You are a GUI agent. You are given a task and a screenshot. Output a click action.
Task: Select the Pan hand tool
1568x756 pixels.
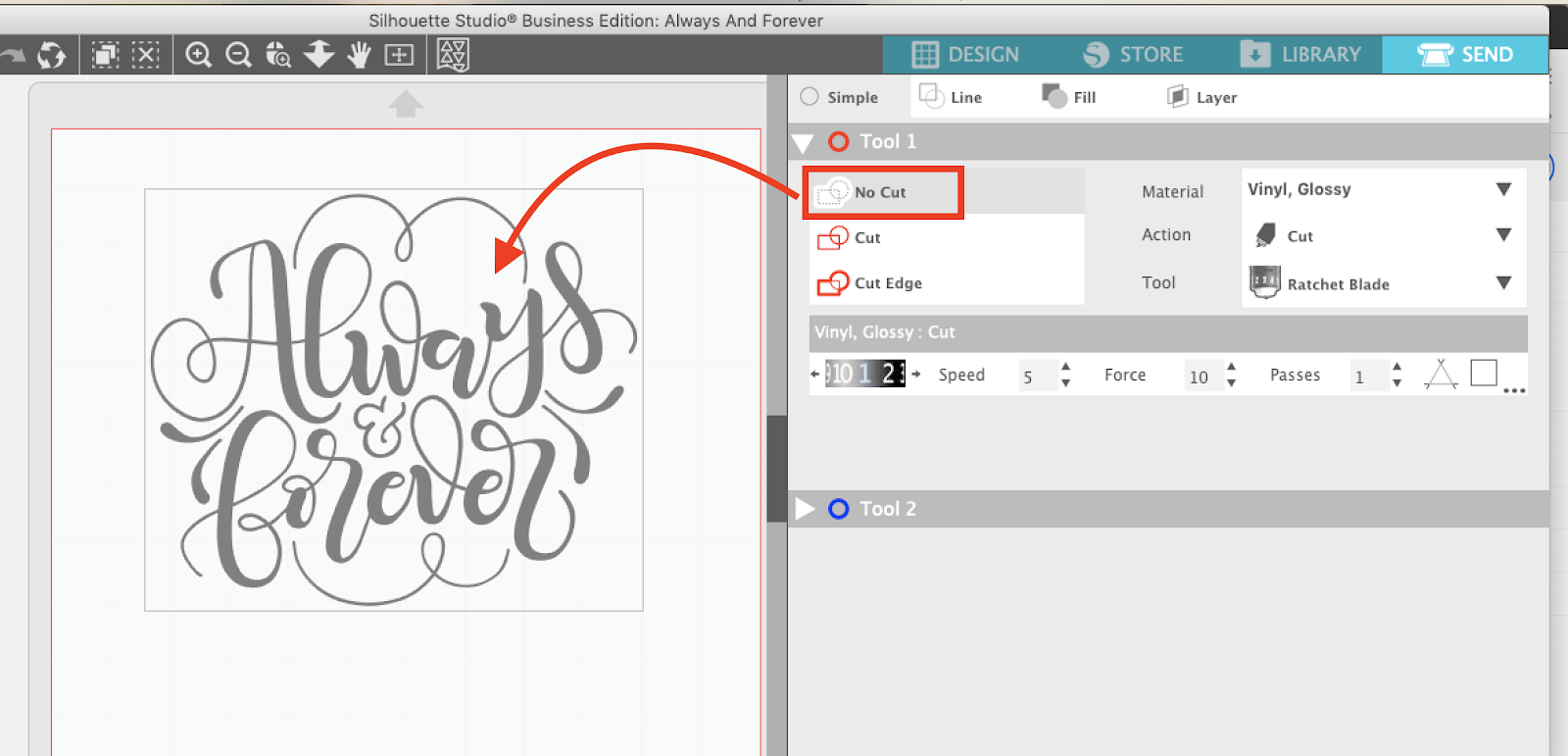pos(359,55)
